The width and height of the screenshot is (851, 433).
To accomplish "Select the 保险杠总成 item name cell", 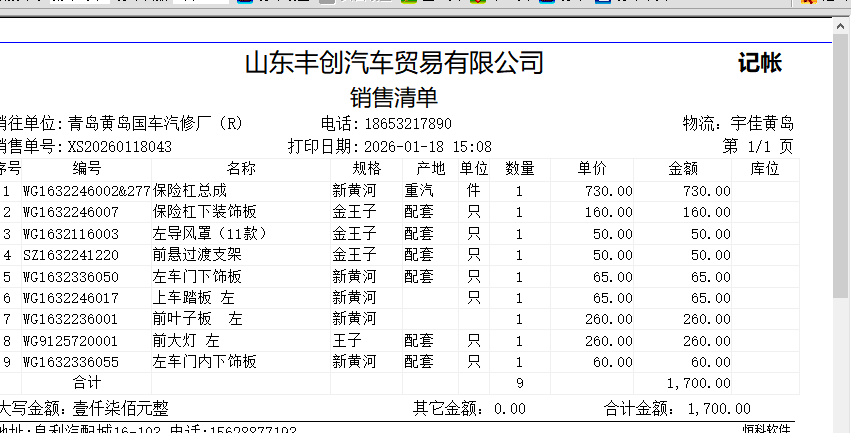I will [x=190, y=190].
